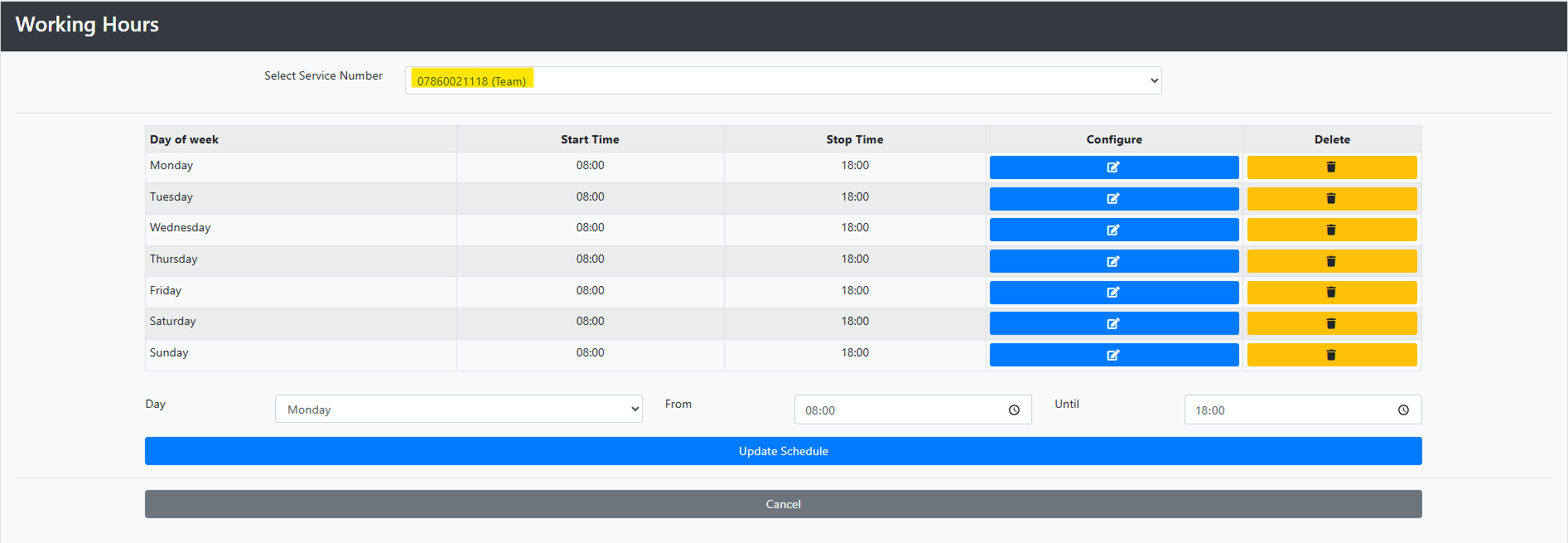Click the Select Service Number label
1568x543 pixels.
(323, 75)
